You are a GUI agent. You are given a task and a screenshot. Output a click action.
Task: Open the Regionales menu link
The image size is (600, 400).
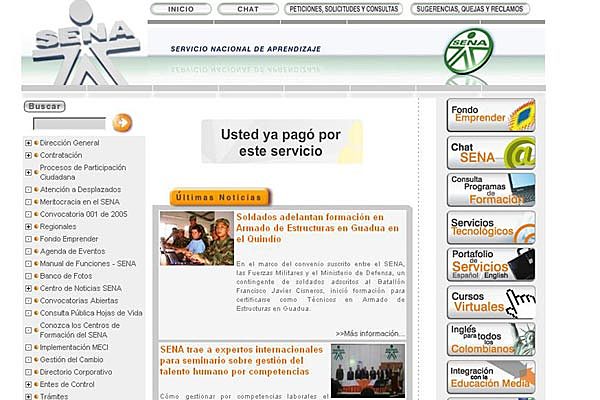(58, 227)
